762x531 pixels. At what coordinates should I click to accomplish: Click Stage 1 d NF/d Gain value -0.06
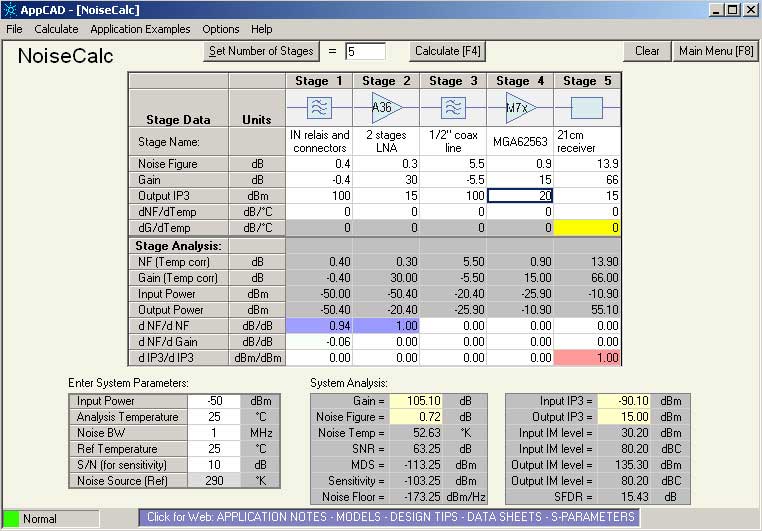319,342
